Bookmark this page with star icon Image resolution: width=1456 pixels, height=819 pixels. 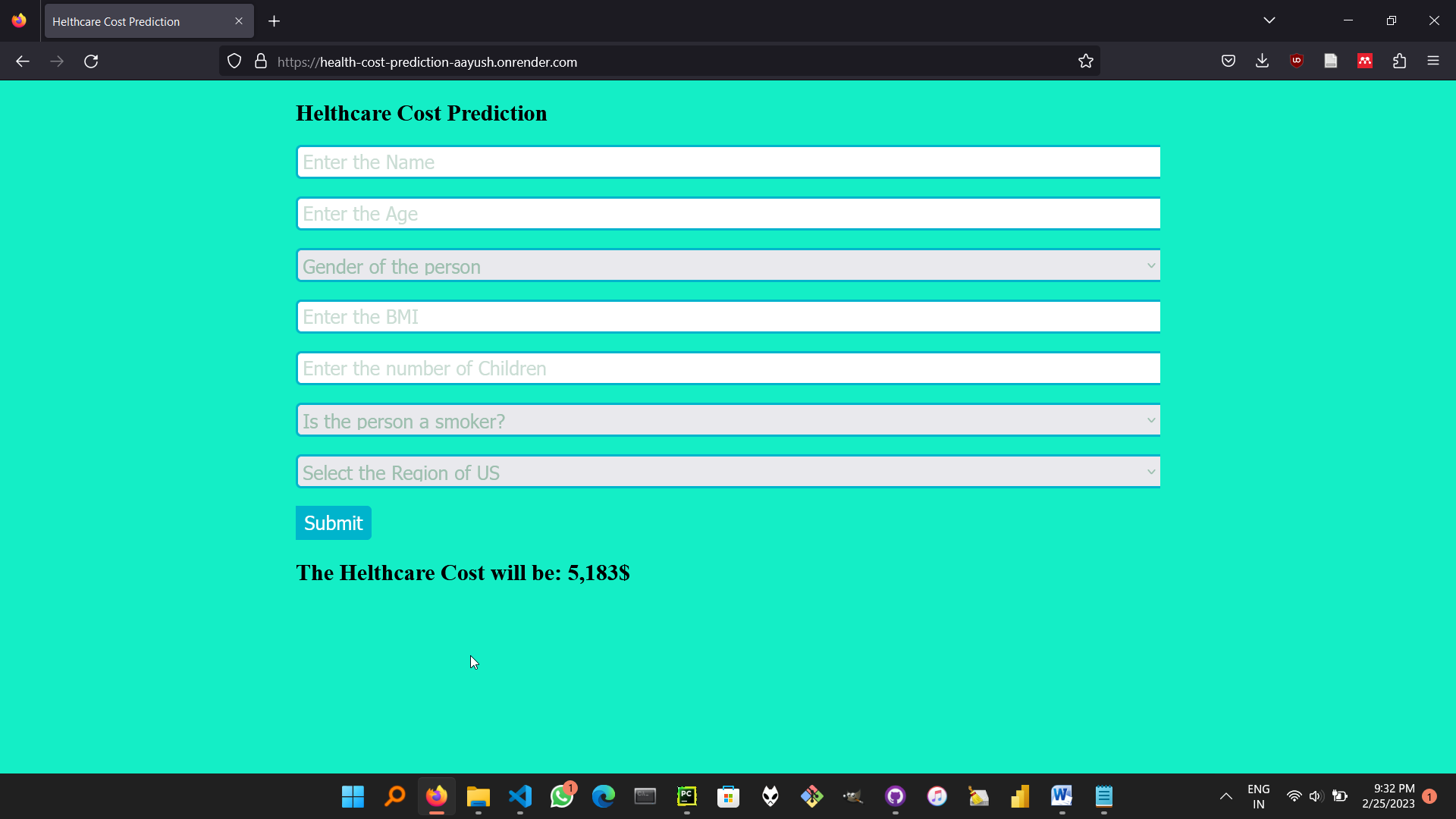point(1085,61)
